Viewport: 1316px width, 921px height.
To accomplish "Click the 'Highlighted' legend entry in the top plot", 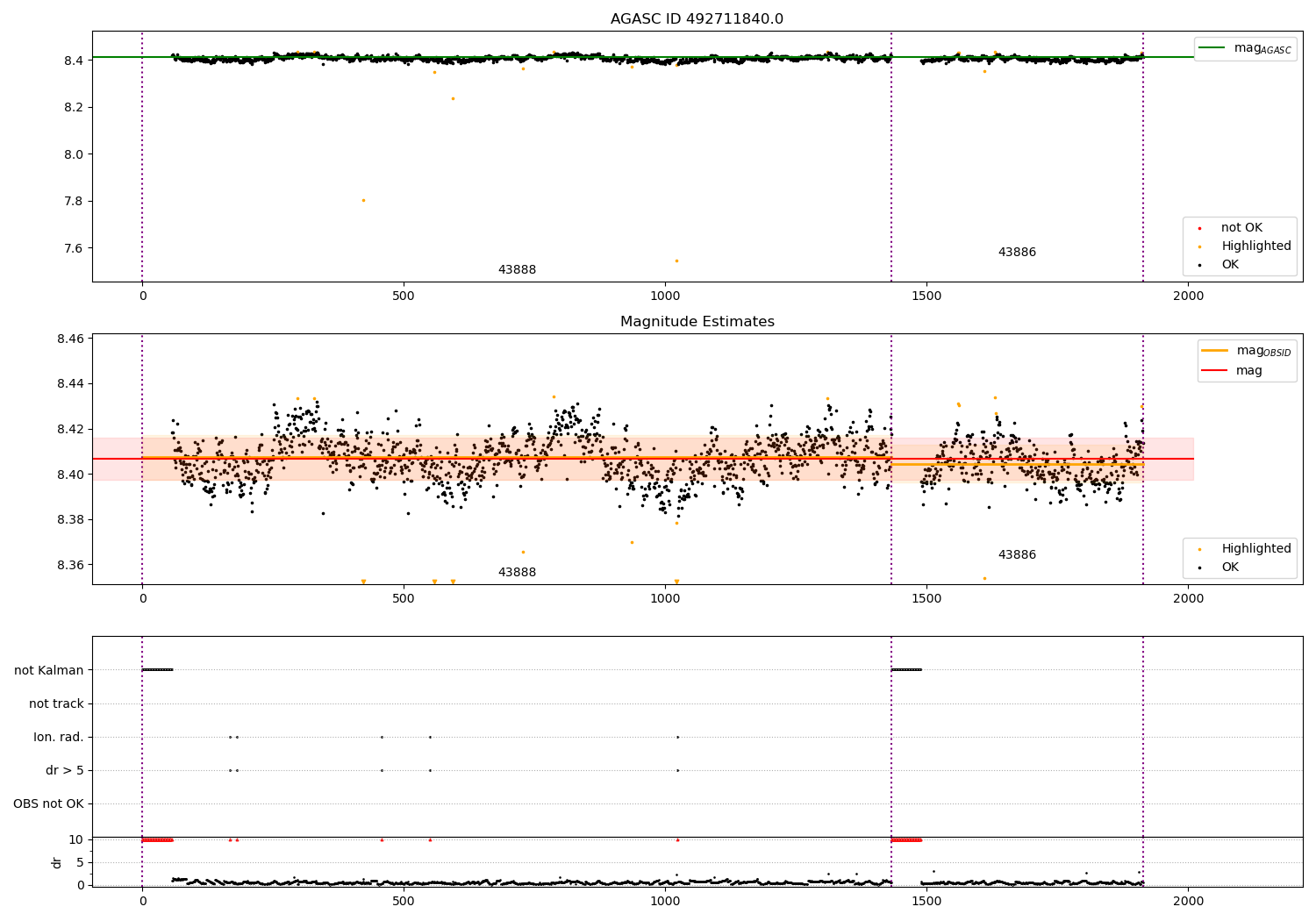I will 1244,246.
